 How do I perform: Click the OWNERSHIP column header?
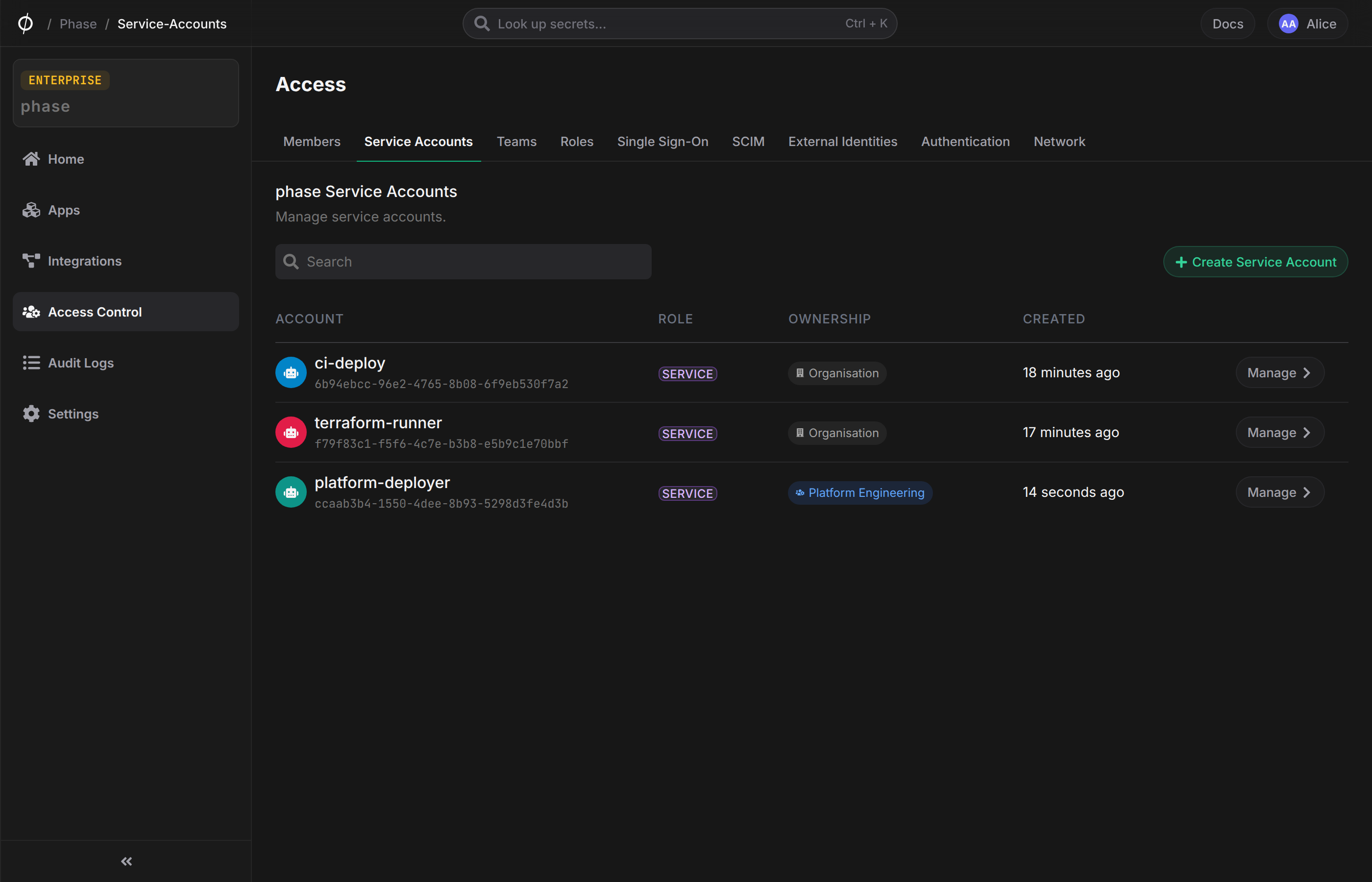(x=829, y=319)
